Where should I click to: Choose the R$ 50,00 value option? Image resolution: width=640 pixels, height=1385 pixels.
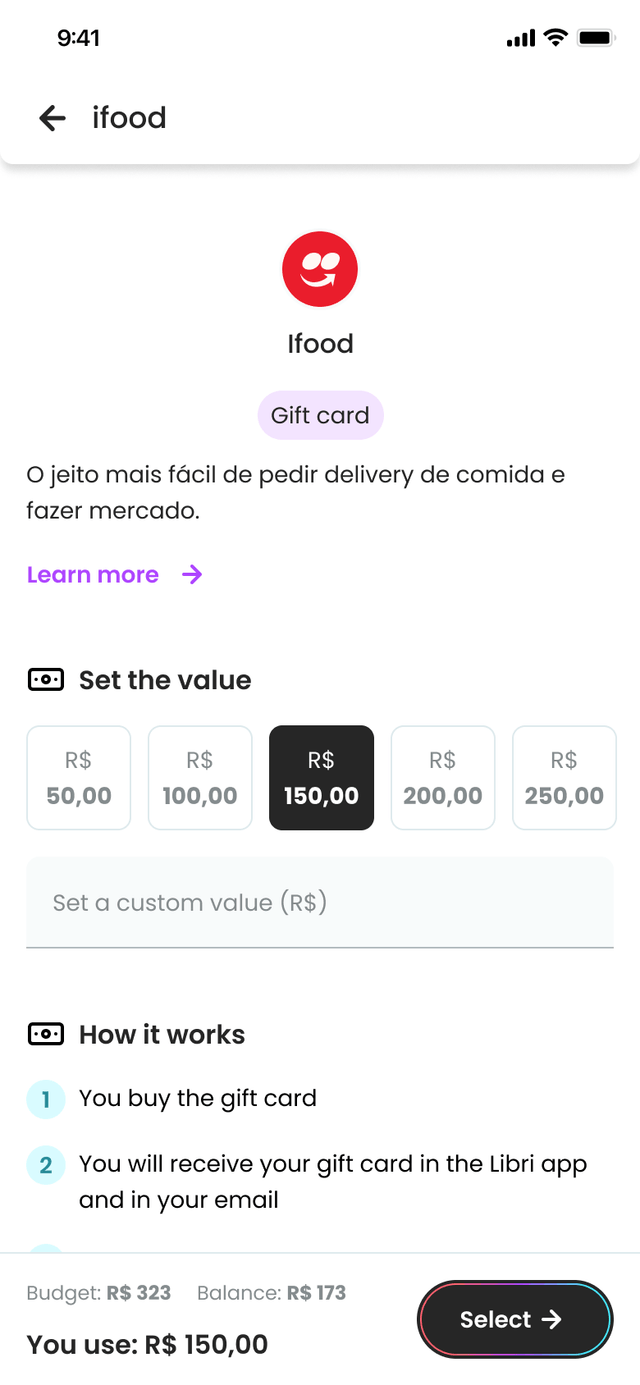[79, 778]
